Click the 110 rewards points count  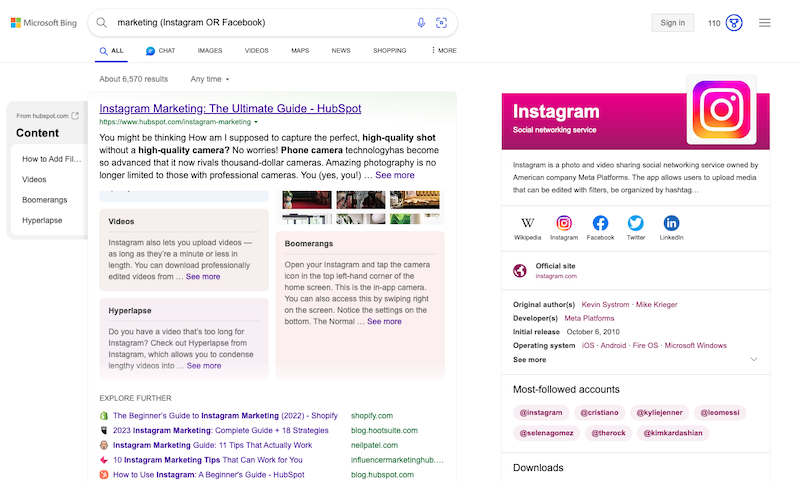point(714,23)
